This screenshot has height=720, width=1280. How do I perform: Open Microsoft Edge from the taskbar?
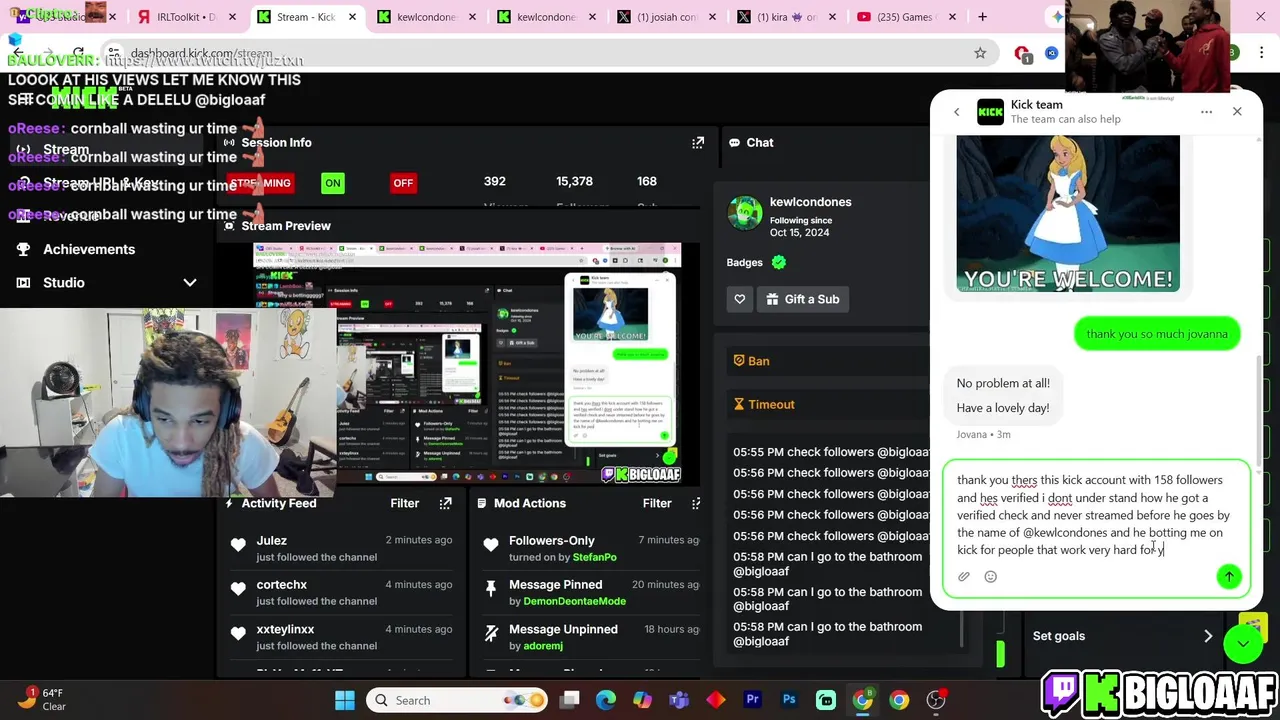point(605,700)
